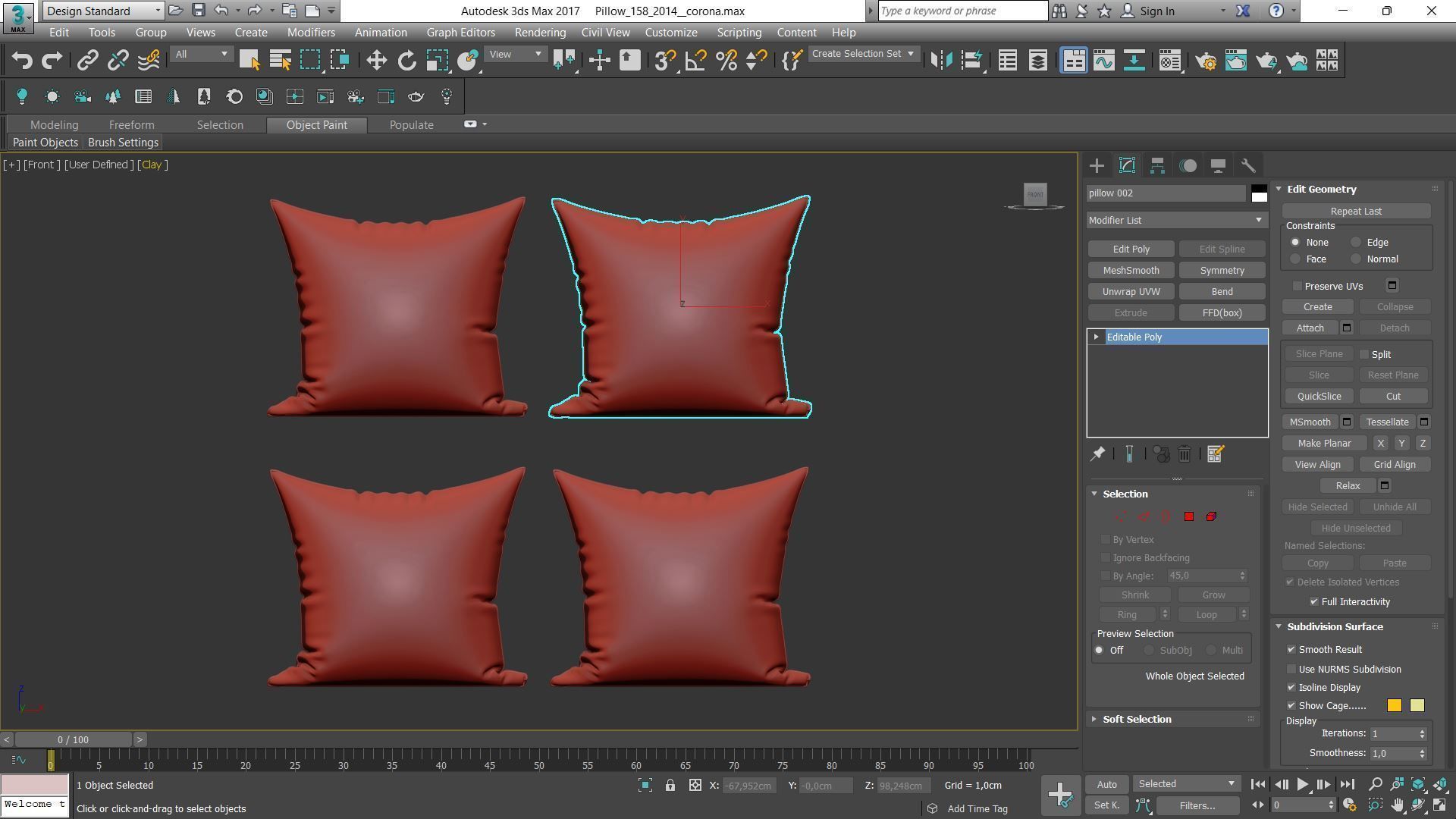
Task: Open the Design Standard workspace dropdown
Action: [103, 11]
